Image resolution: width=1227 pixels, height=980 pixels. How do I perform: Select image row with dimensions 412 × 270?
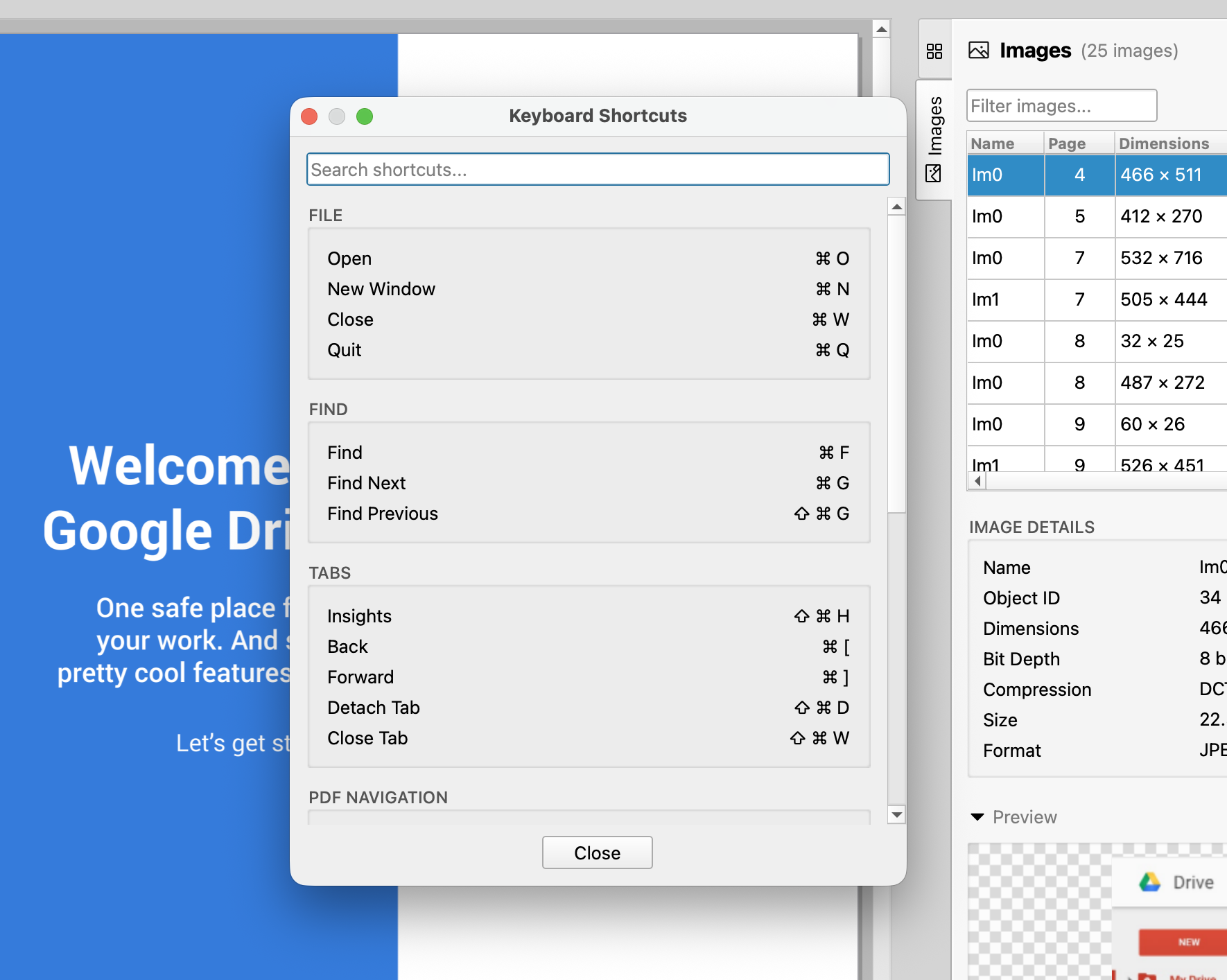click(x=1097, y=216)
